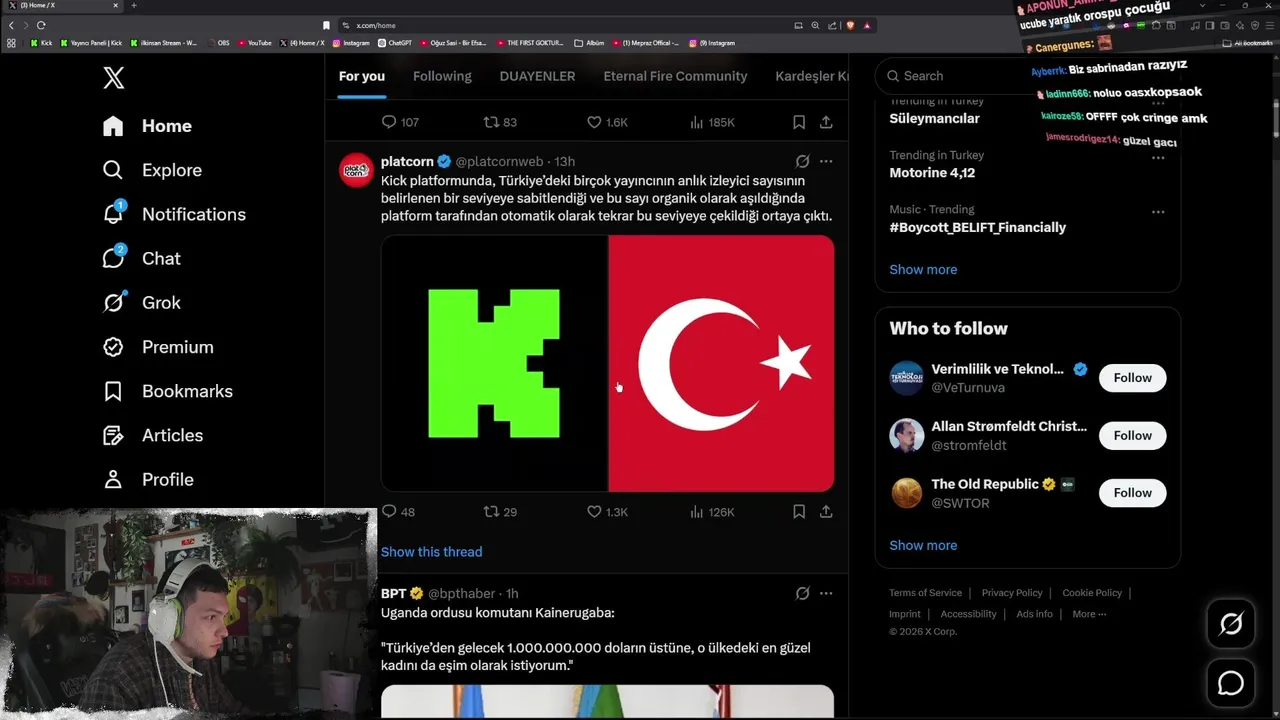Click Show this thread link

[x=431, y=552]
